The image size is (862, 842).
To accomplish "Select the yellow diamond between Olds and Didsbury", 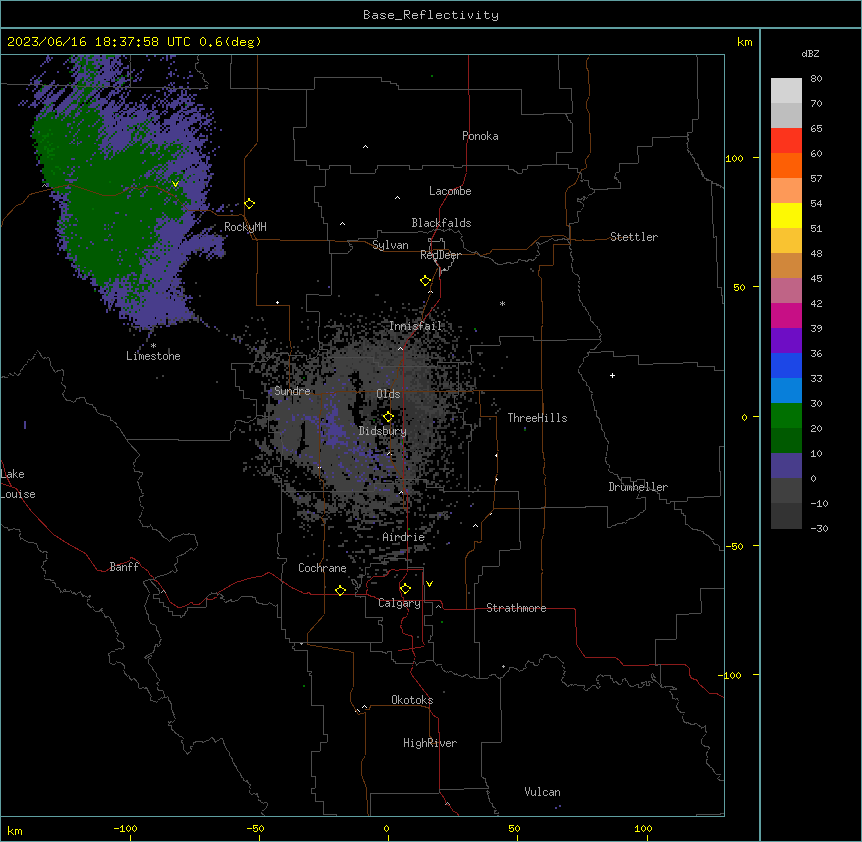I will [x=388, y=417].
